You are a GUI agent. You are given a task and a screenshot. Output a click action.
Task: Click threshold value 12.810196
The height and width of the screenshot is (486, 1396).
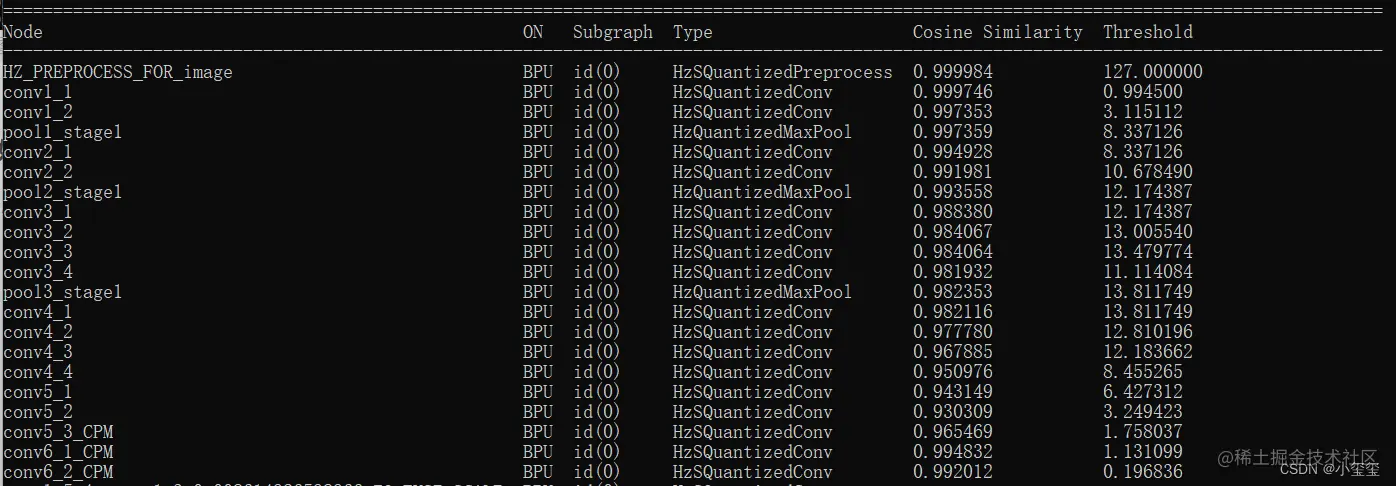[1148, 332]
